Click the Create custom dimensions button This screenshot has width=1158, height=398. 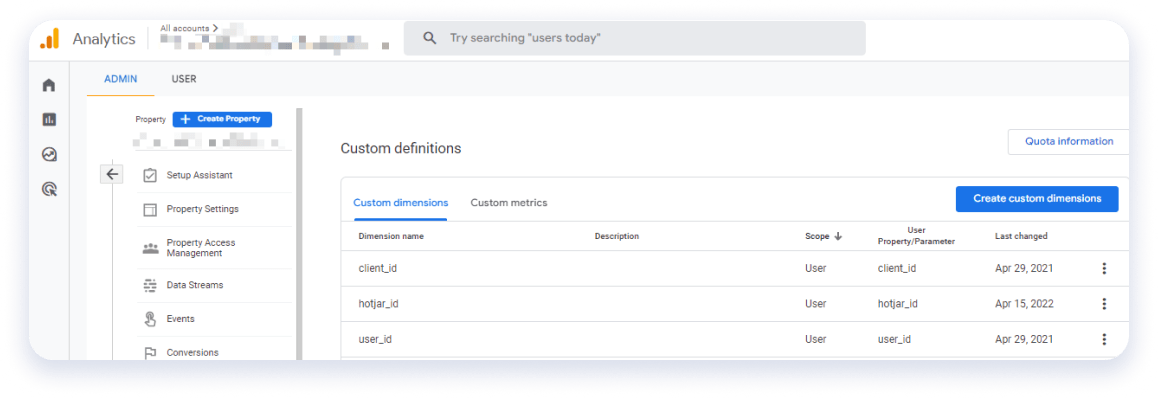point(1037,199)
